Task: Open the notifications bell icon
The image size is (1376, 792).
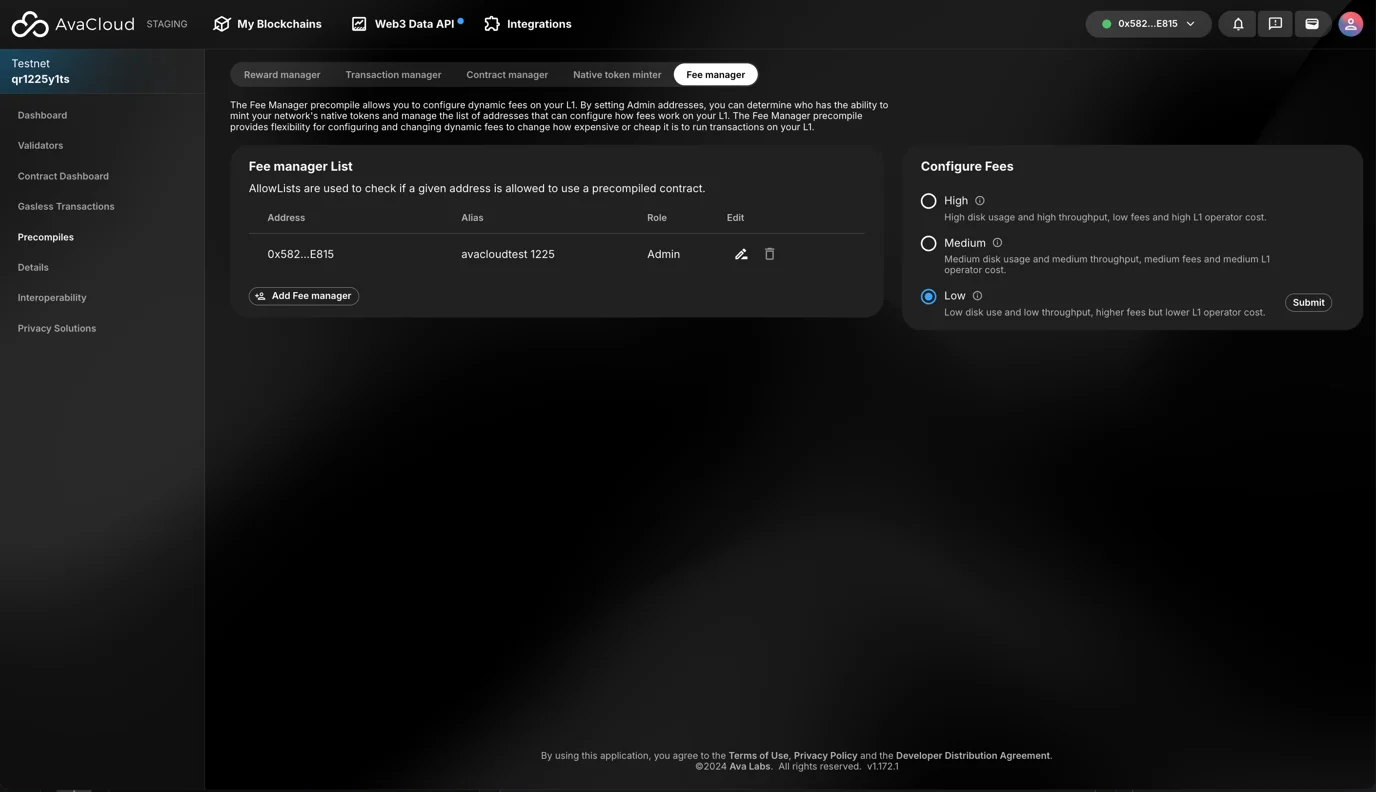Action: click(x=1238, y=24)
